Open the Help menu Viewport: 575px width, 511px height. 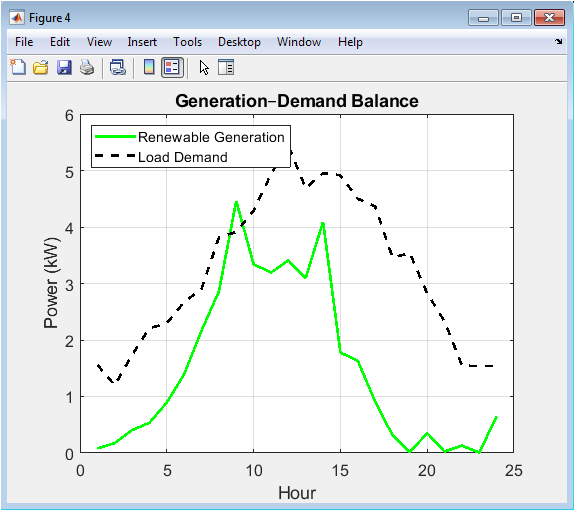pos(350,42)
